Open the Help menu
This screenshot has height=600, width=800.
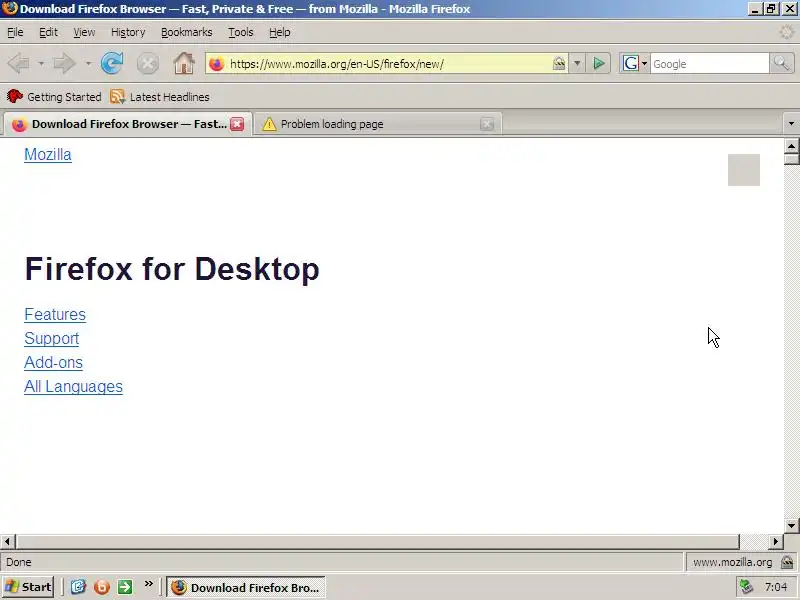[x=280, y=32]
